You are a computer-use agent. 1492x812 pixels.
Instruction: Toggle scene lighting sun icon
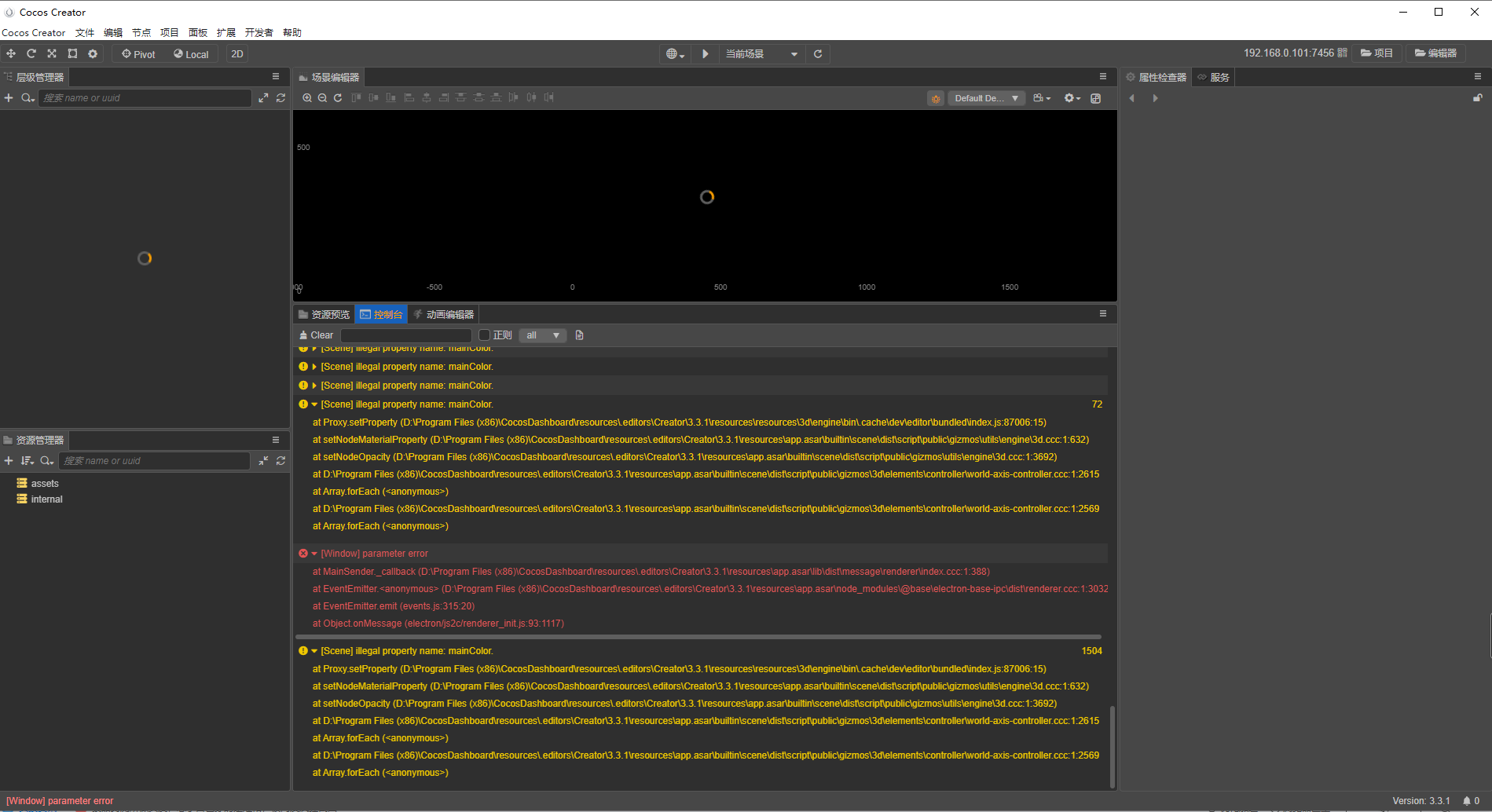click(936, 99)
